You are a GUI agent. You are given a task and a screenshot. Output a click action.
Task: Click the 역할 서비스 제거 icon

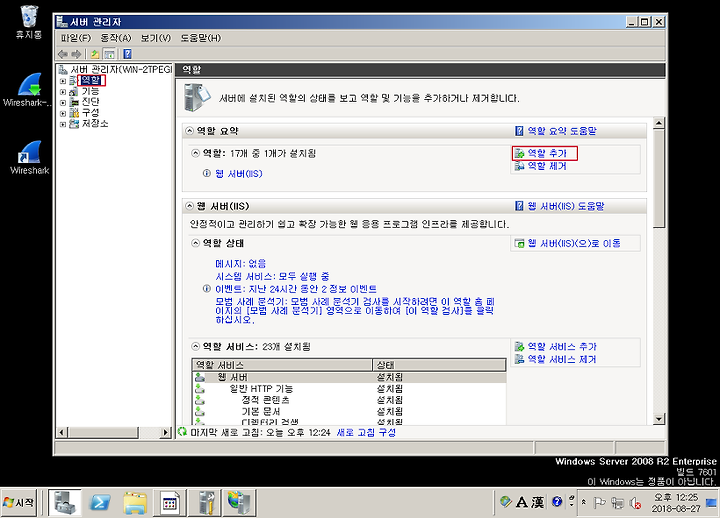click(519, 359)
